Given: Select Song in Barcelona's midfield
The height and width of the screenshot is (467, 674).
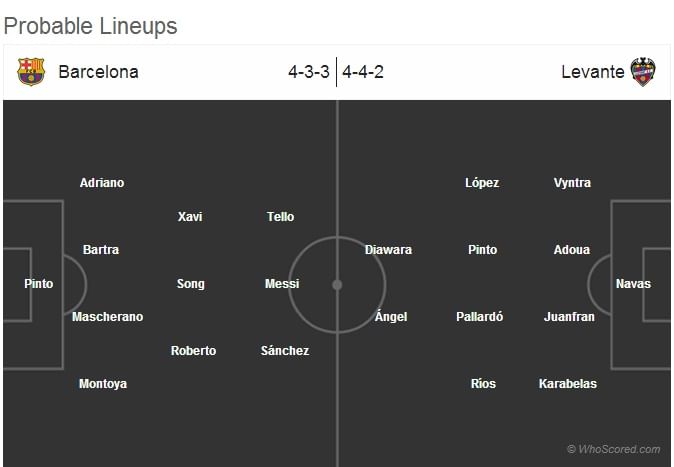Looking at the screenshot, I should click(x=190, y=284).
